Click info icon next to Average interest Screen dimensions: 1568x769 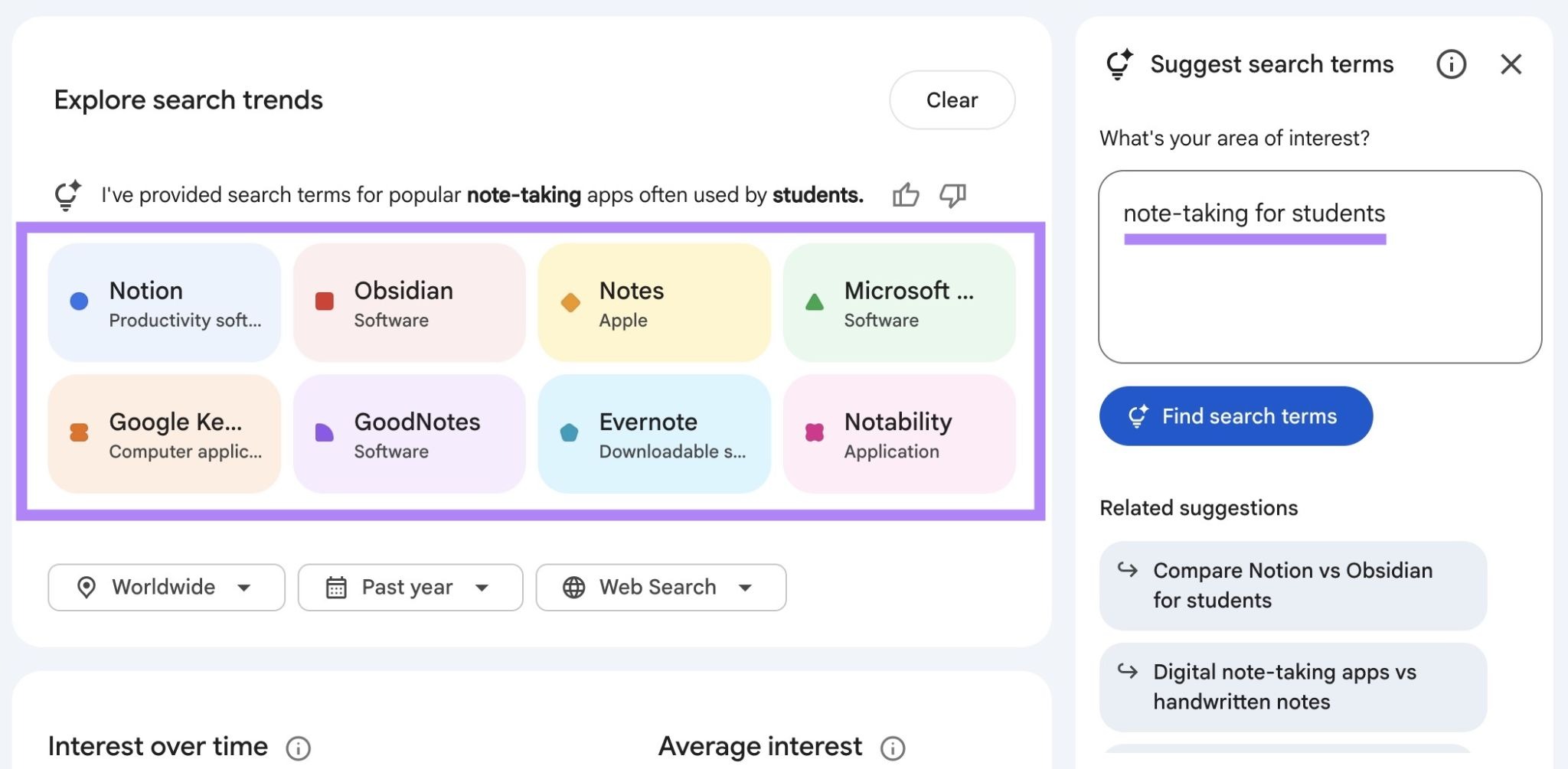893,748
